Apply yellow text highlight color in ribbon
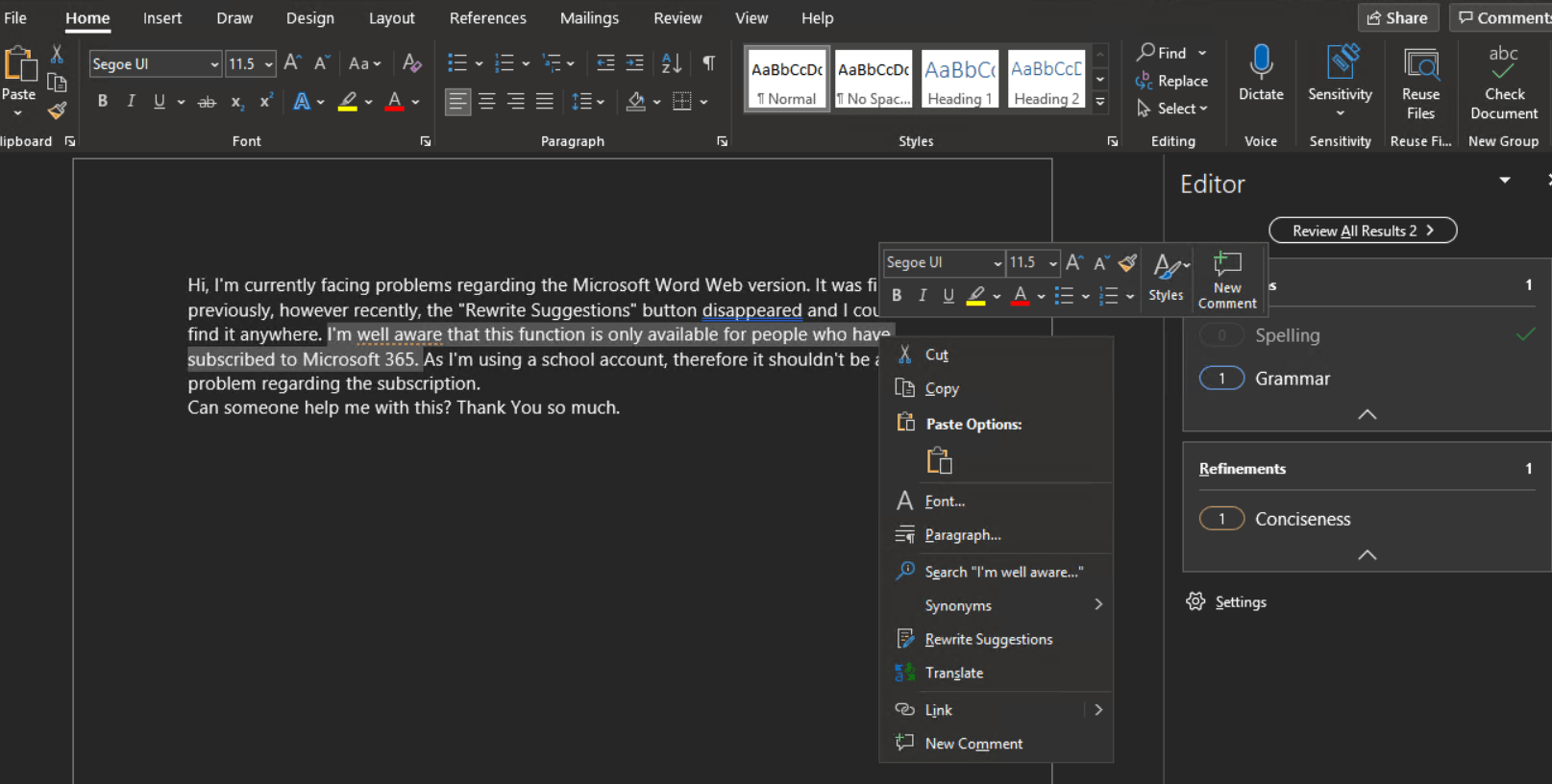Screen dimensions: 1552x784 click(348, 102)
